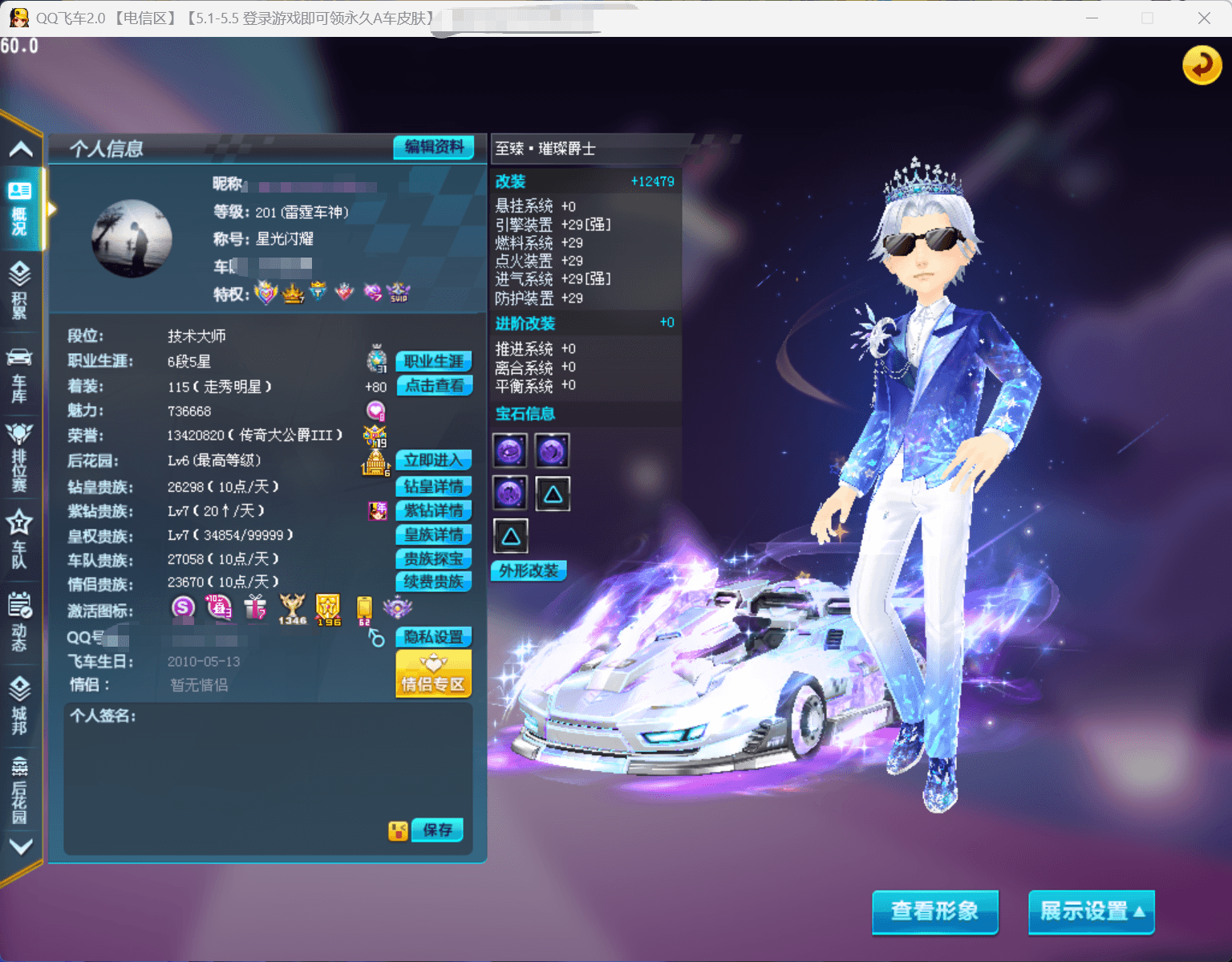Click the 外形改装 button

click(x=529, y=570)
